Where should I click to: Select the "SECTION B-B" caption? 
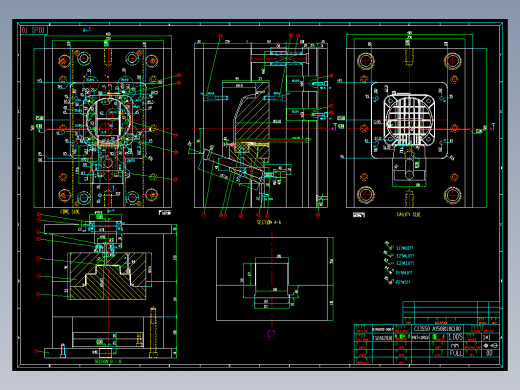point(108,361)
